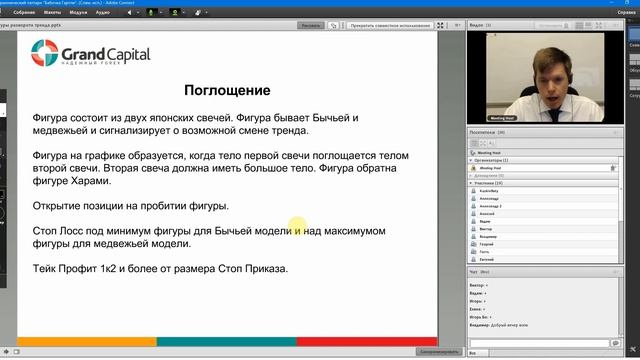
Task: Switch Video pod to grid layout
Action: (x=579, y=25)
